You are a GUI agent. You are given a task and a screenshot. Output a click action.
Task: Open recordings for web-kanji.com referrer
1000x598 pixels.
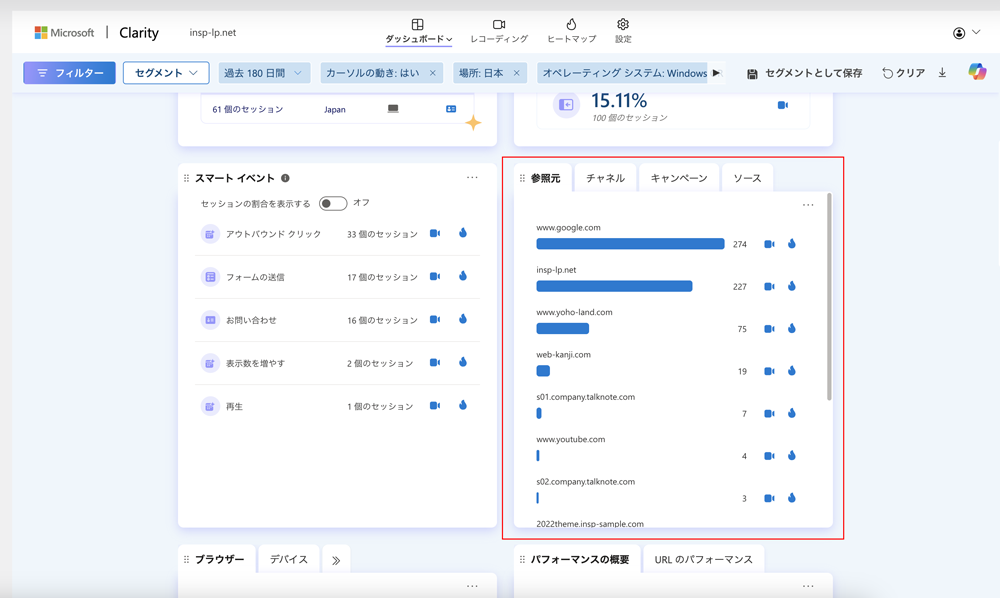[769, 371]
